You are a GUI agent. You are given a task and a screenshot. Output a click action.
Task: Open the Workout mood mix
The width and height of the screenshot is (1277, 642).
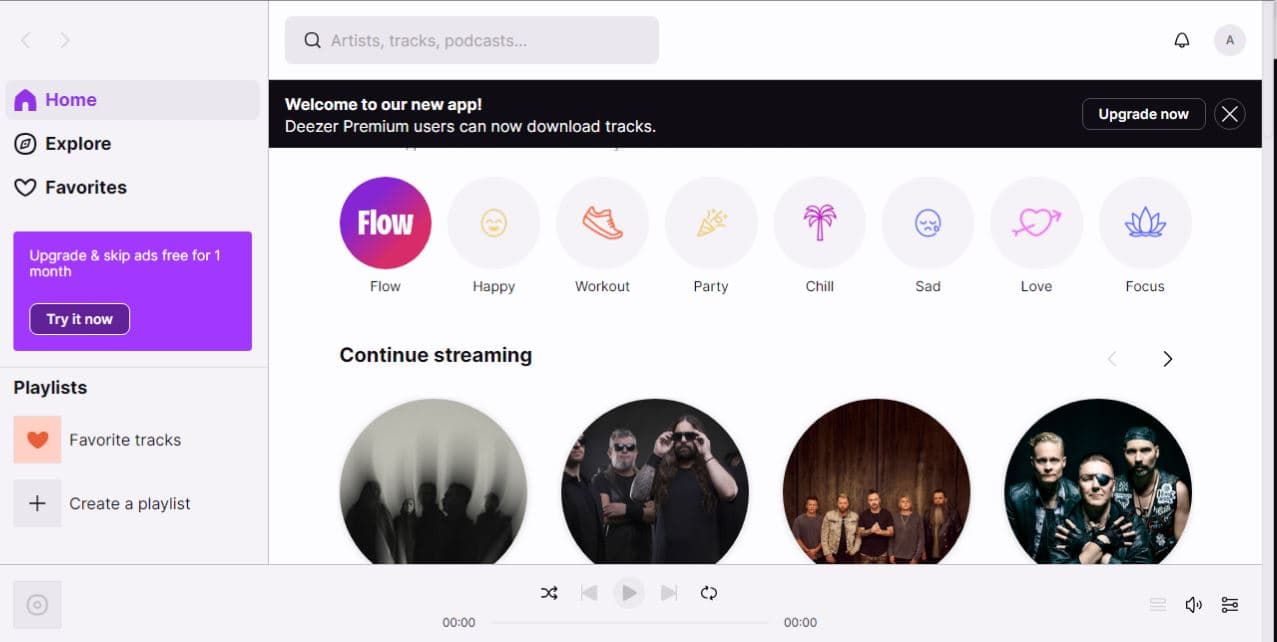[x=602, y=222]
